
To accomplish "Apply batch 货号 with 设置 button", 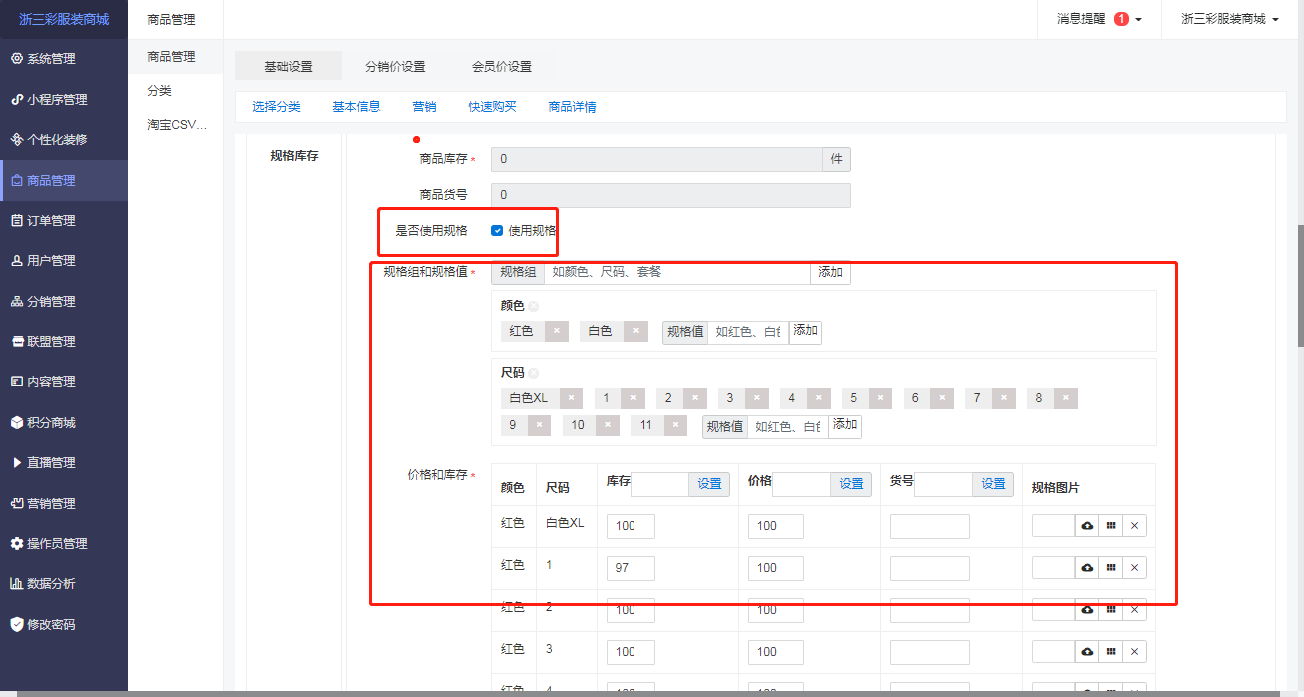I will click(x=993, y=484).
